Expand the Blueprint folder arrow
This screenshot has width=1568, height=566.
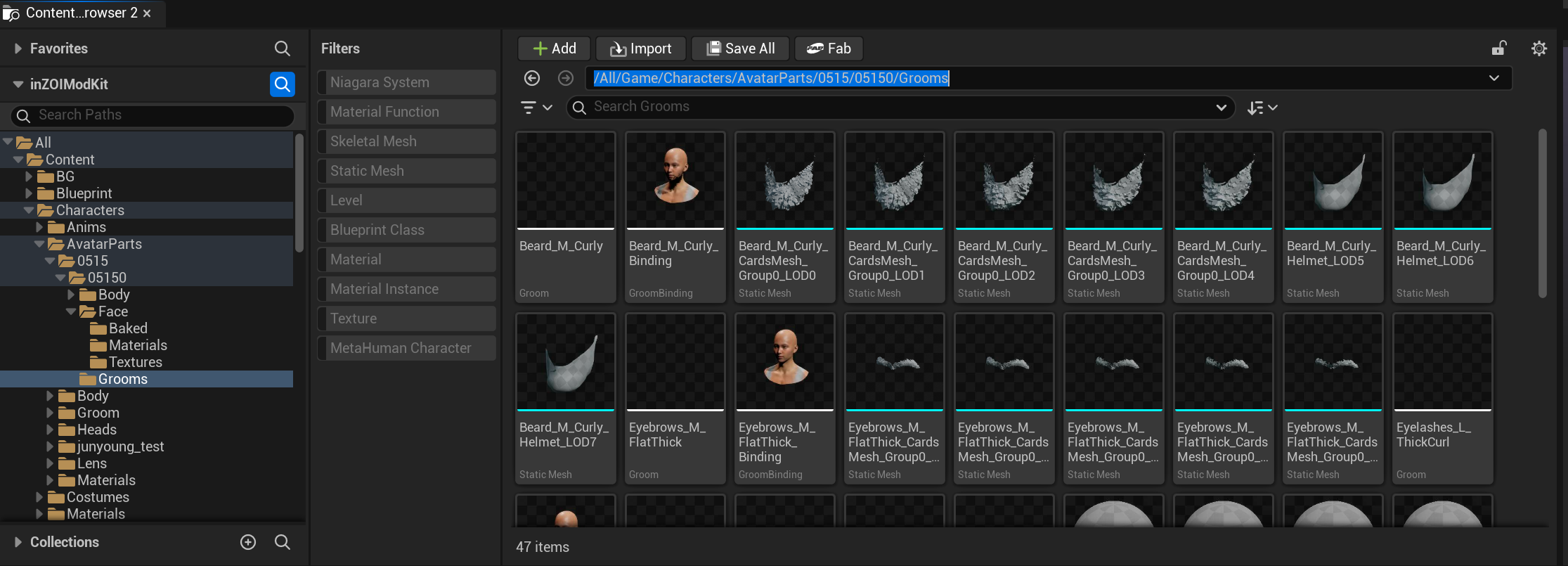29,193
